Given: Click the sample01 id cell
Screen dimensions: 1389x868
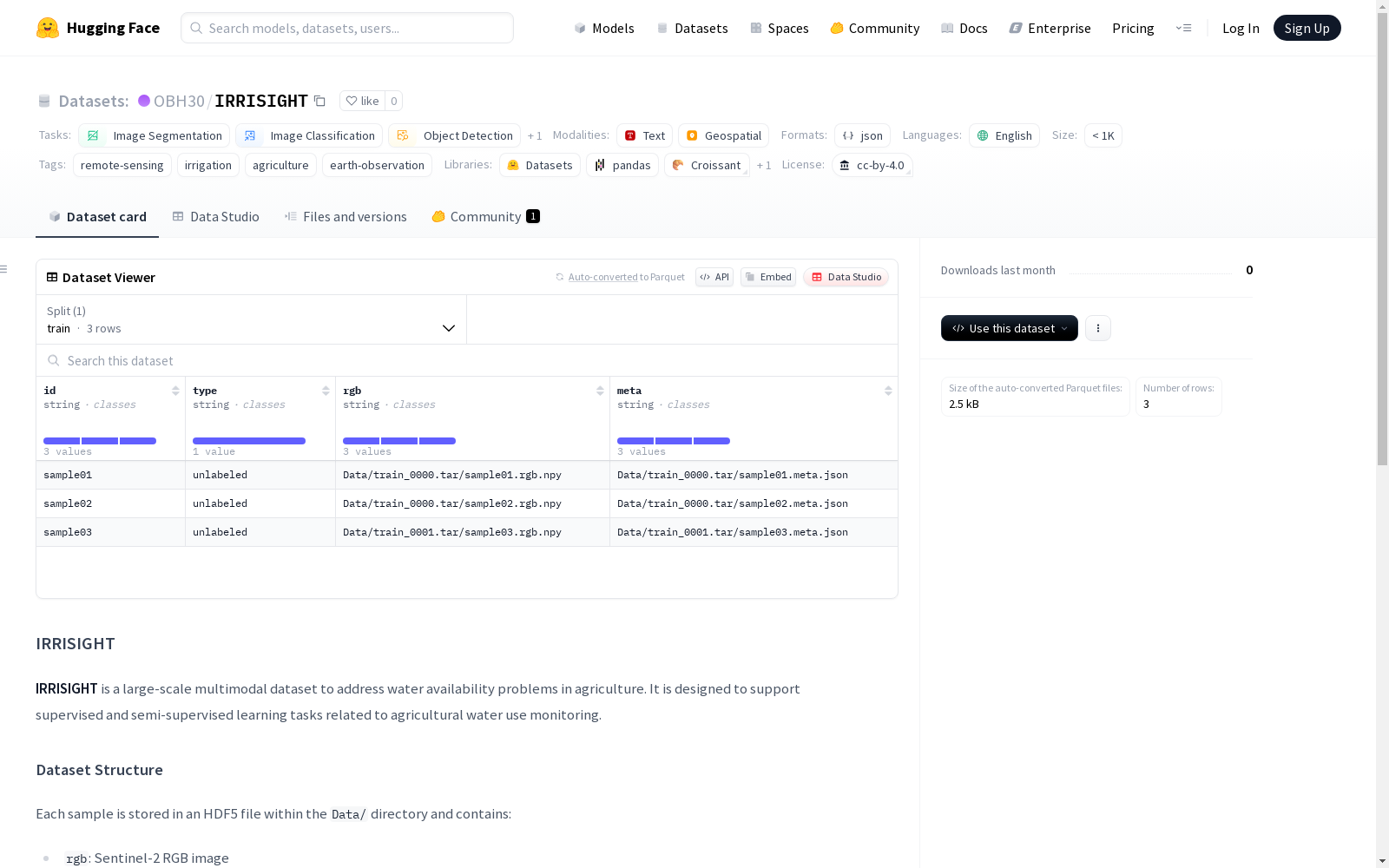Looking at the screenshot, I should coord(111,475).
